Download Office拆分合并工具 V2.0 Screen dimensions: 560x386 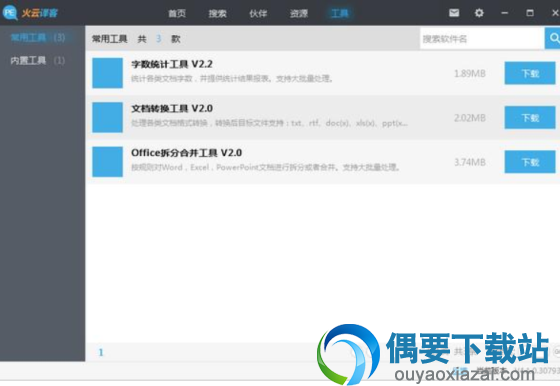[530, 162]
